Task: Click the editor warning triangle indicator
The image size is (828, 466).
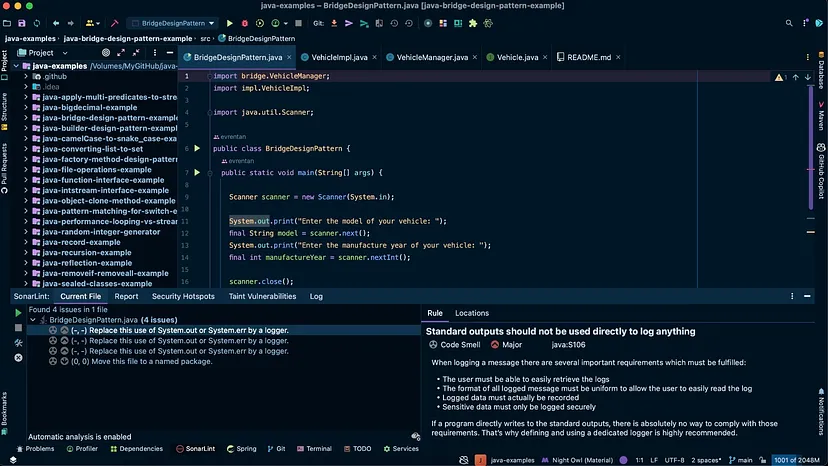Action: point(779,77)
